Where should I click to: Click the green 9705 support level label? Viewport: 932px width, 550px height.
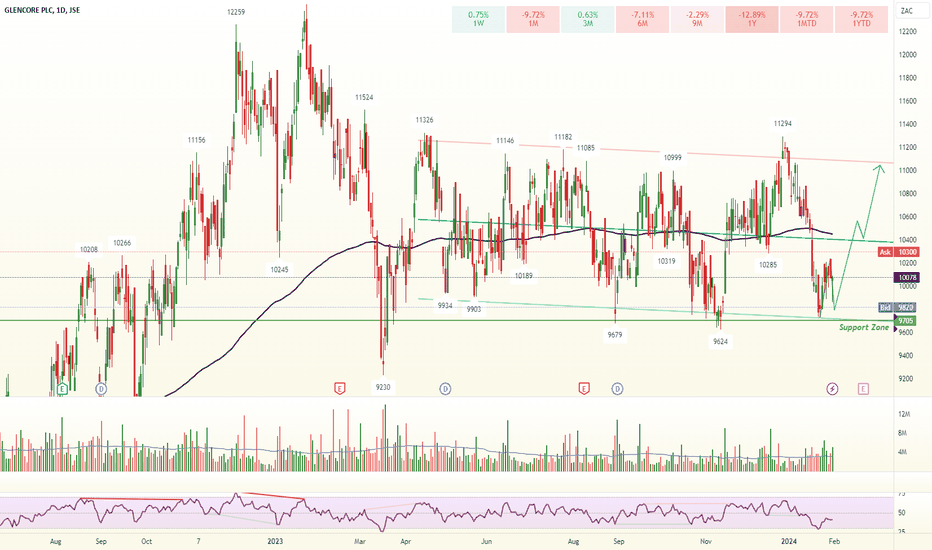[906, 320]
